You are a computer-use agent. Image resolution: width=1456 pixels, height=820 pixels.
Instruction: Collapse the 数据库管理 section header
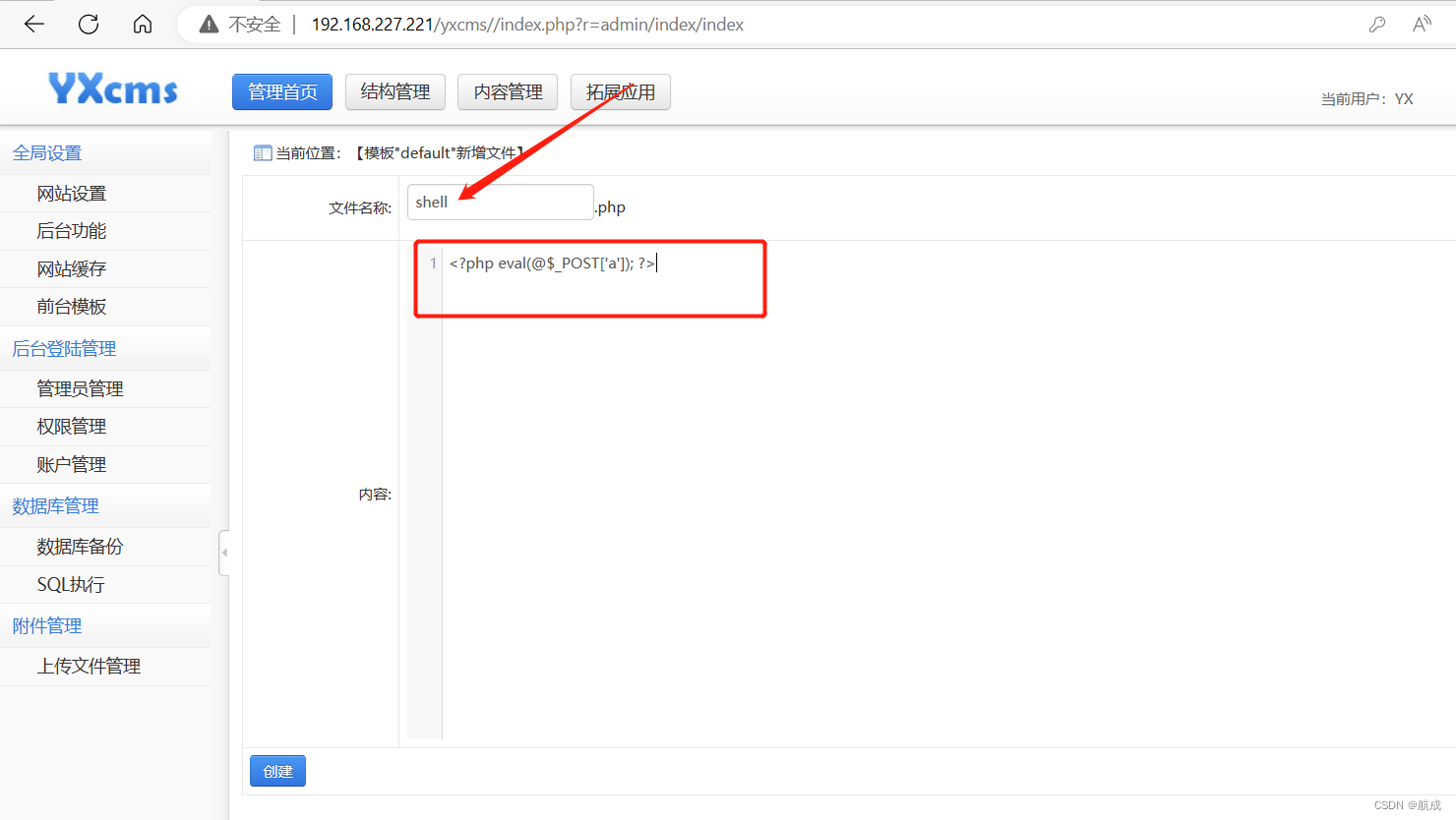point(105,505)
